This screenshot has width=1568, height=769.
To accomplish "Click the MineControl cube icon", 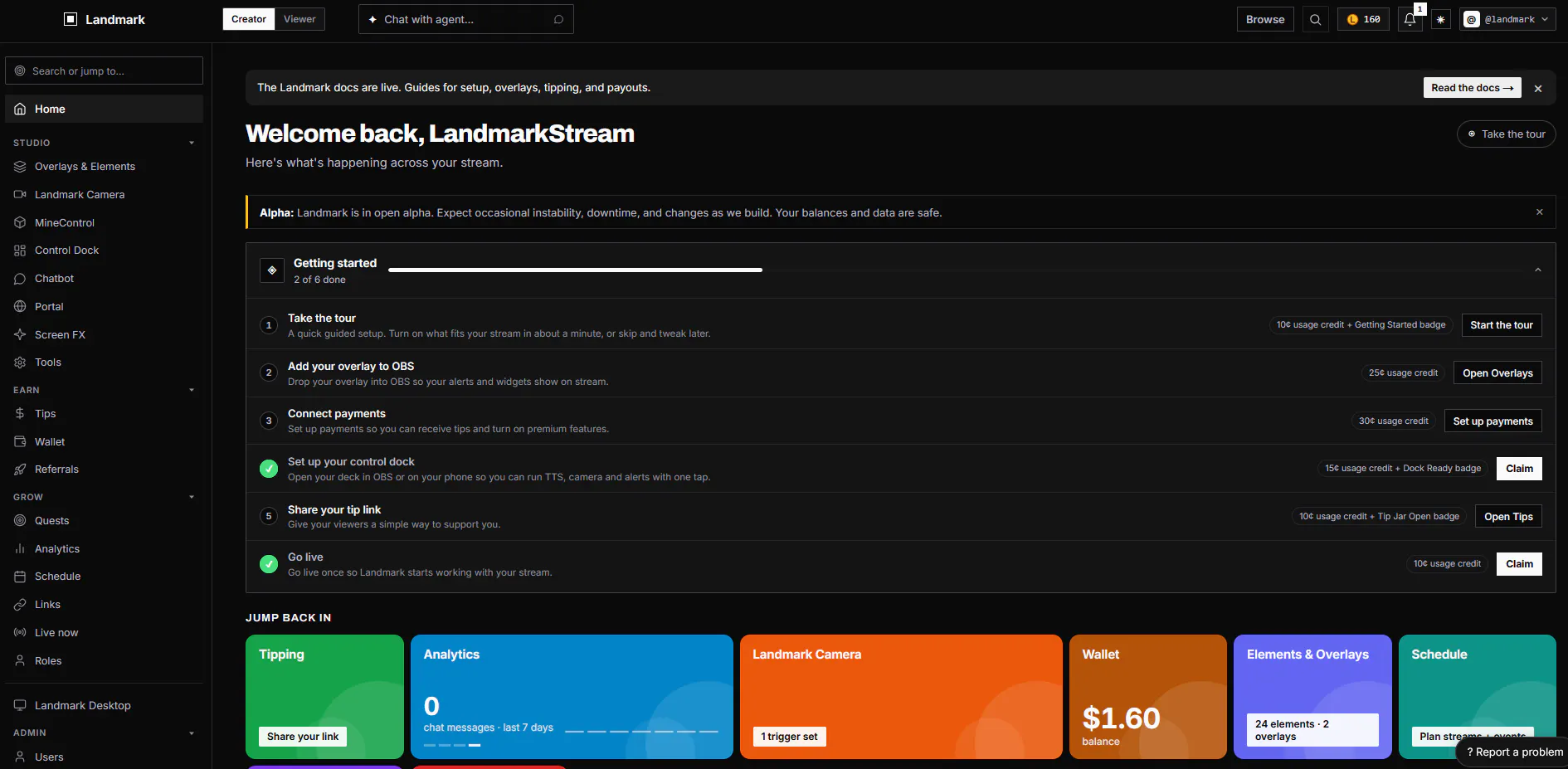I will [20, 222].
